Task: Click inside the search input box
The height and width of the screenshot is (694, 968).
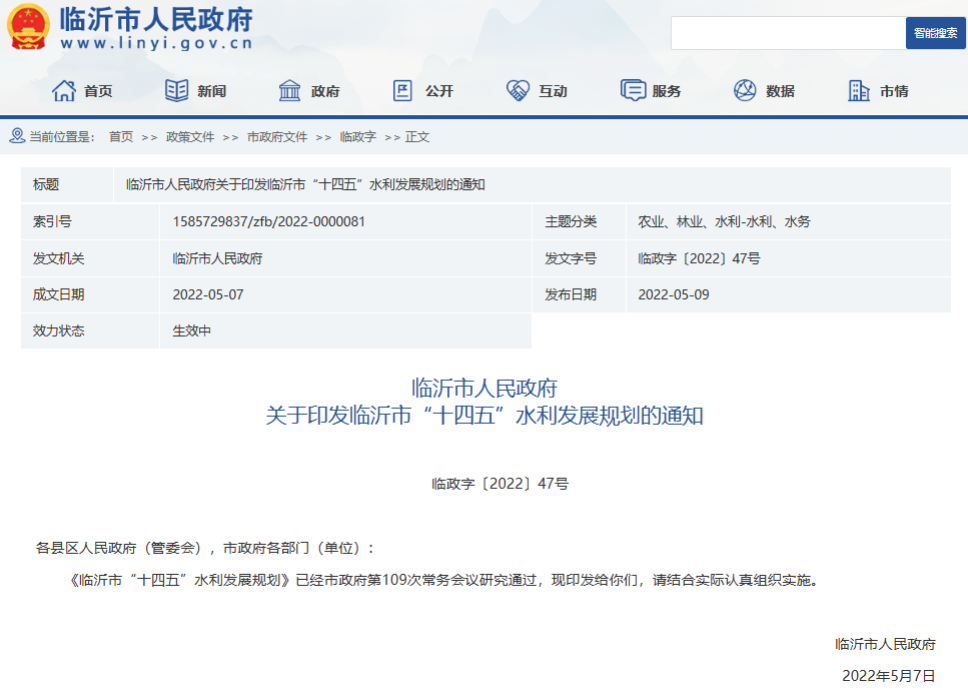Action: (788, 33)
